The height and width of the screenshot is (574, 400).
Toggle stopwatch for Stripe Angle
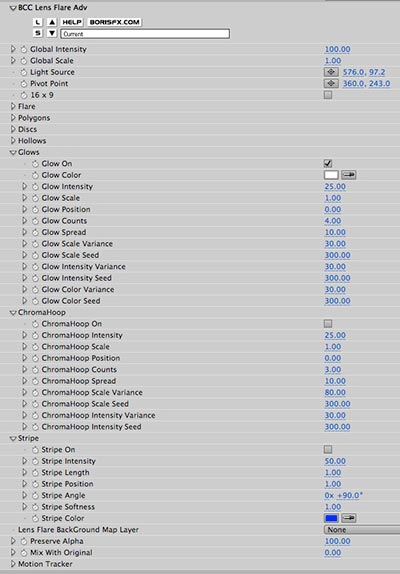click(35, 495)
